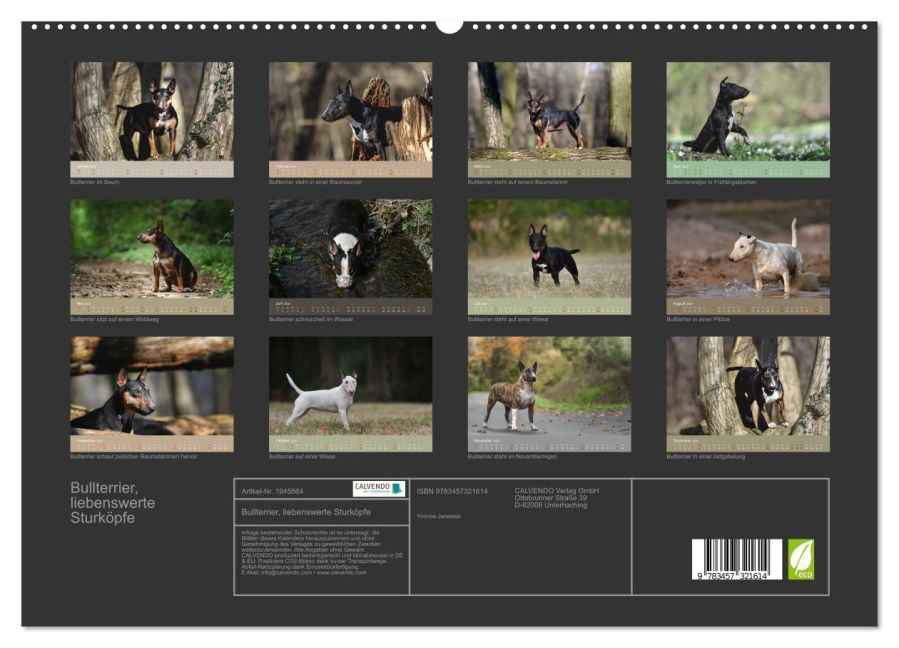Open the bullterrier in tree fork photo

pos(748,386)
